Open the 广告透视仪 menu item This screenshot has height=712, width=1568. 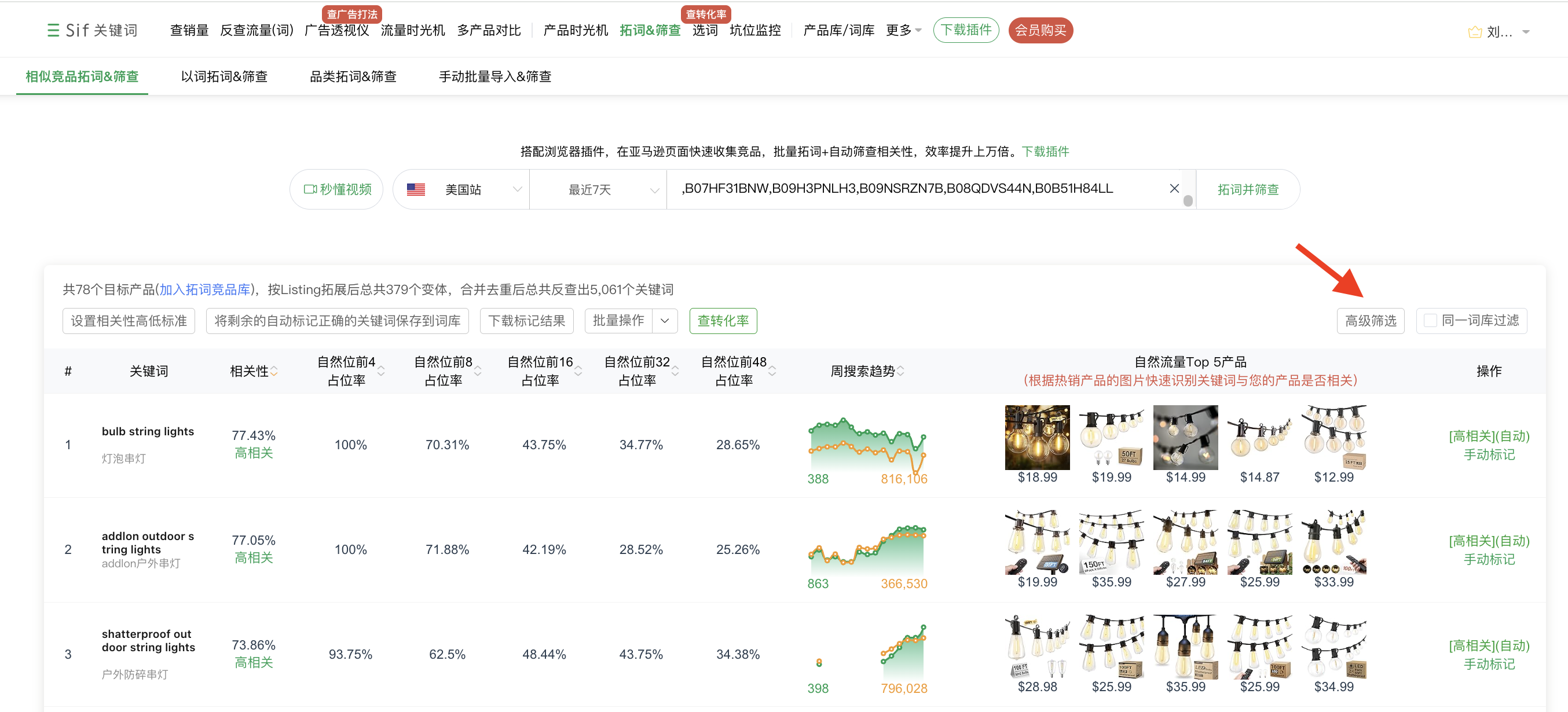tap(336, 31)
